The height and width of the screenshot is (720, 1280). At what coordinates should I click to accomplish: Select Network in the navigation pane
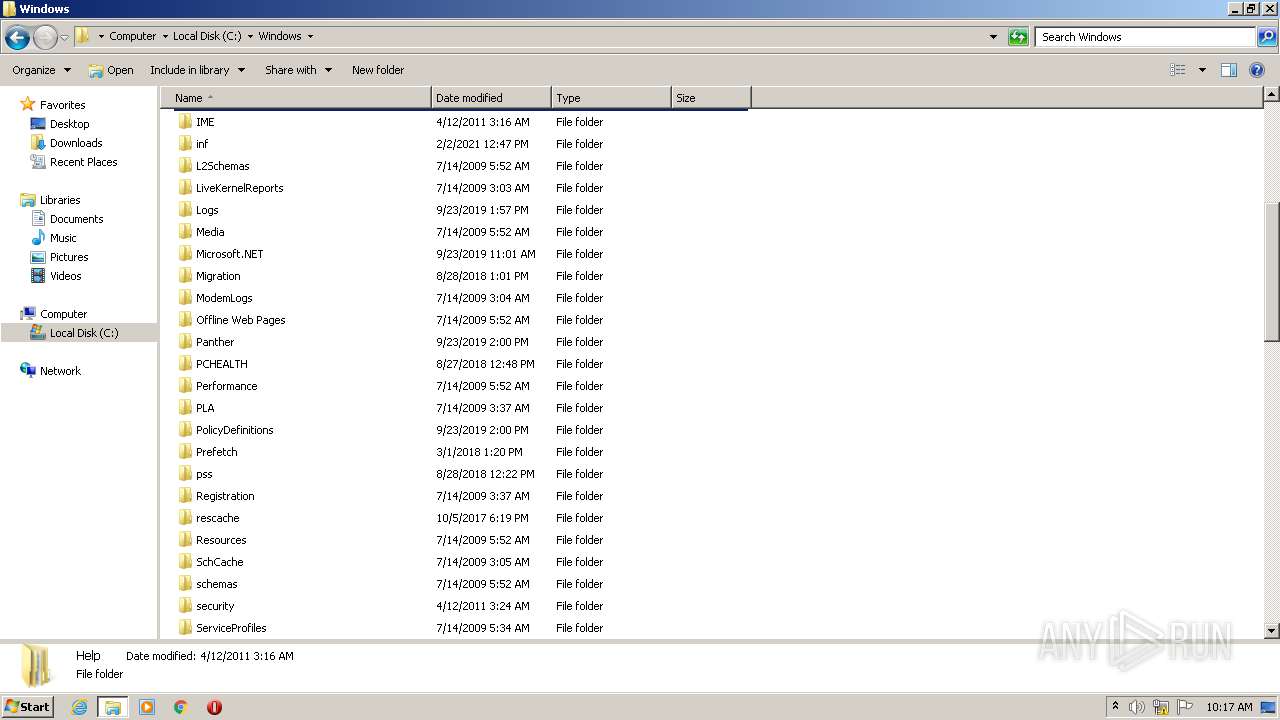[60, 371]
